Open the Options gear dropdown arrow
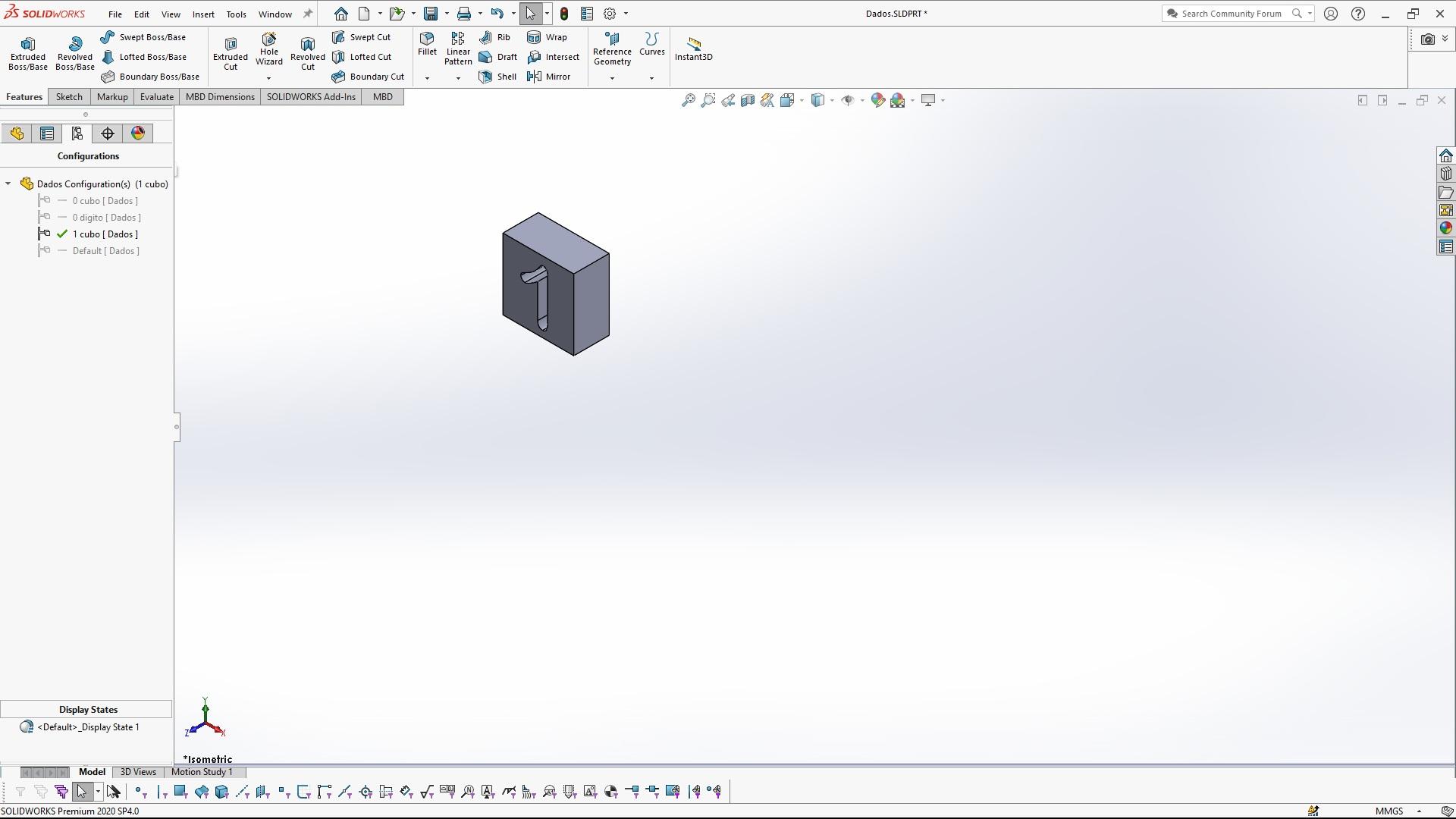The height and width of the screenshot is (819, 1456). (x=626, y=14)
